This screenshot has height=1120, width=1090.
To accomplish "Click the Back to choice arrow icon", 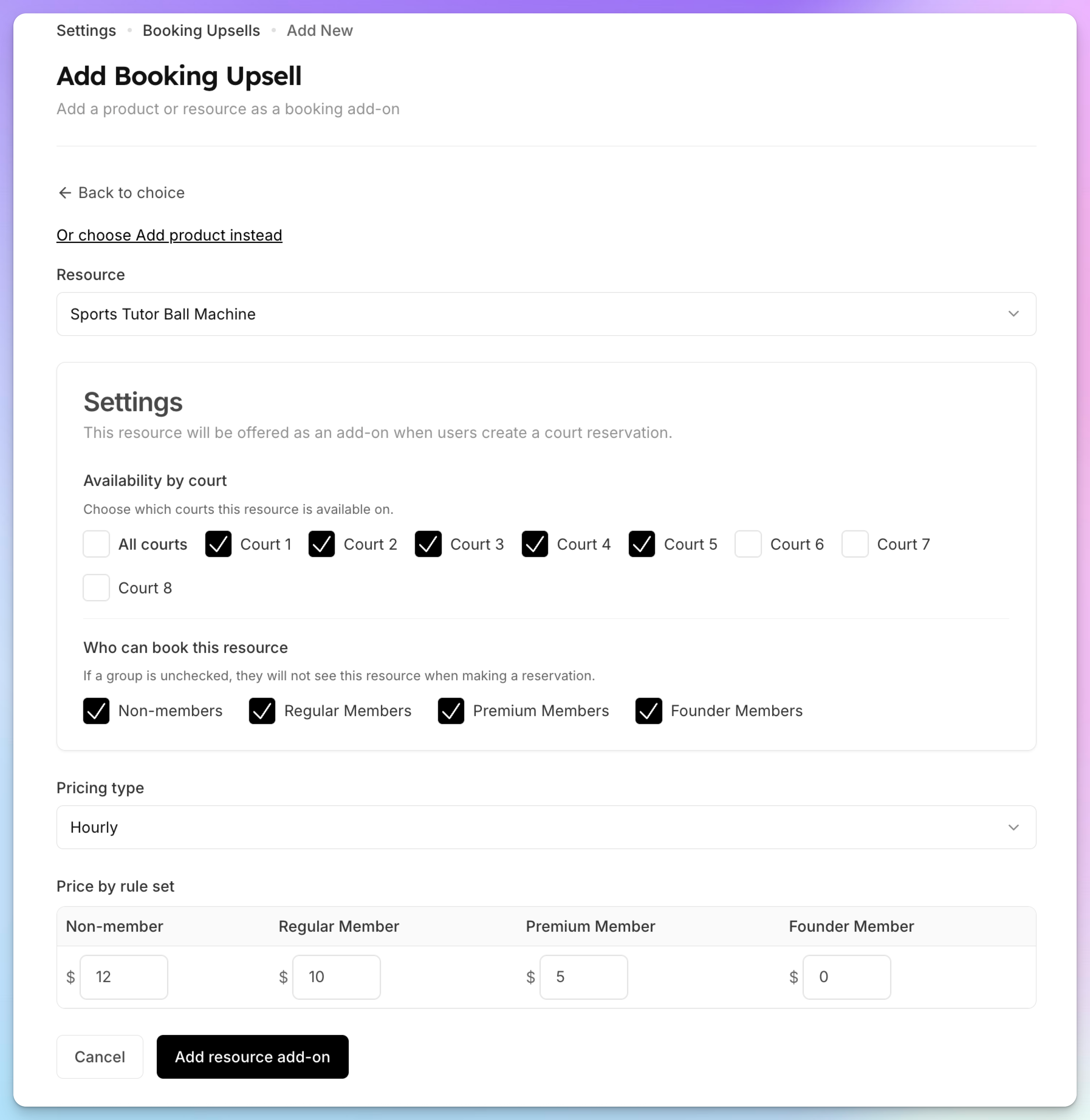I will pyautogui.click(x=65, y=193).
